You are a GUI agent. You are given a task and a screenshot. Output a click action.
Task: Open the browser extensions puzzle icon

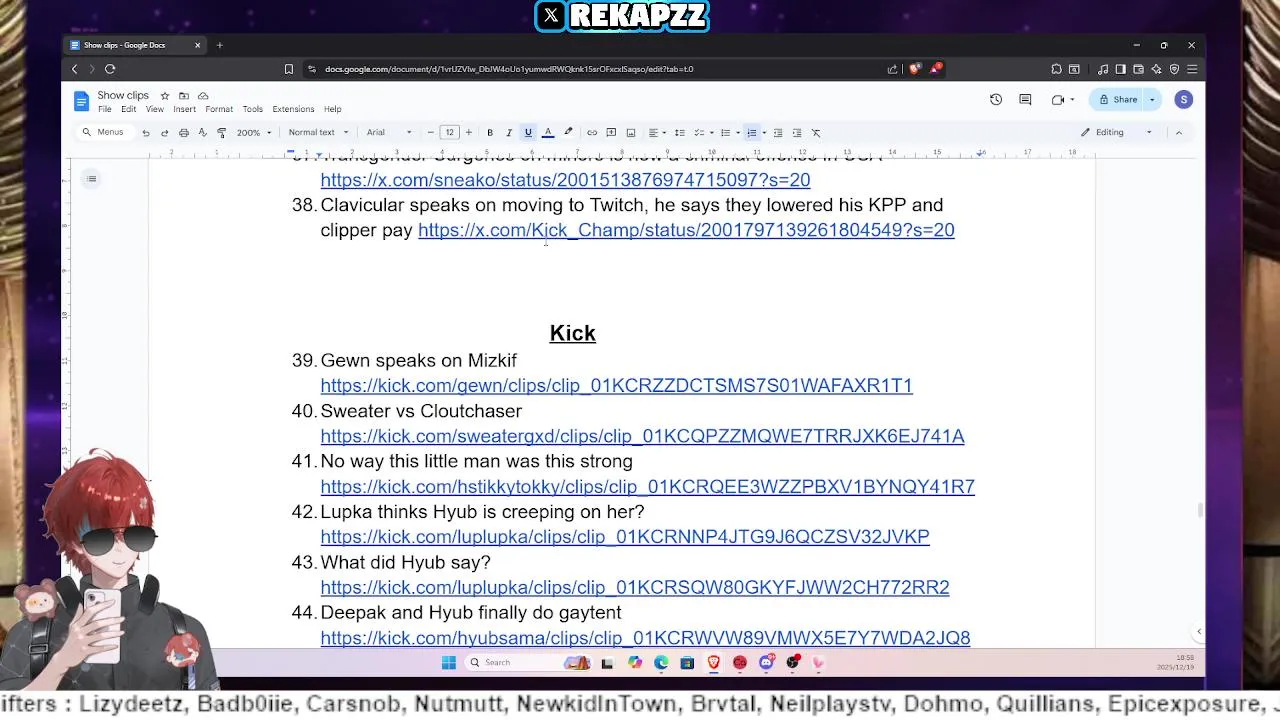[1056, 69]
